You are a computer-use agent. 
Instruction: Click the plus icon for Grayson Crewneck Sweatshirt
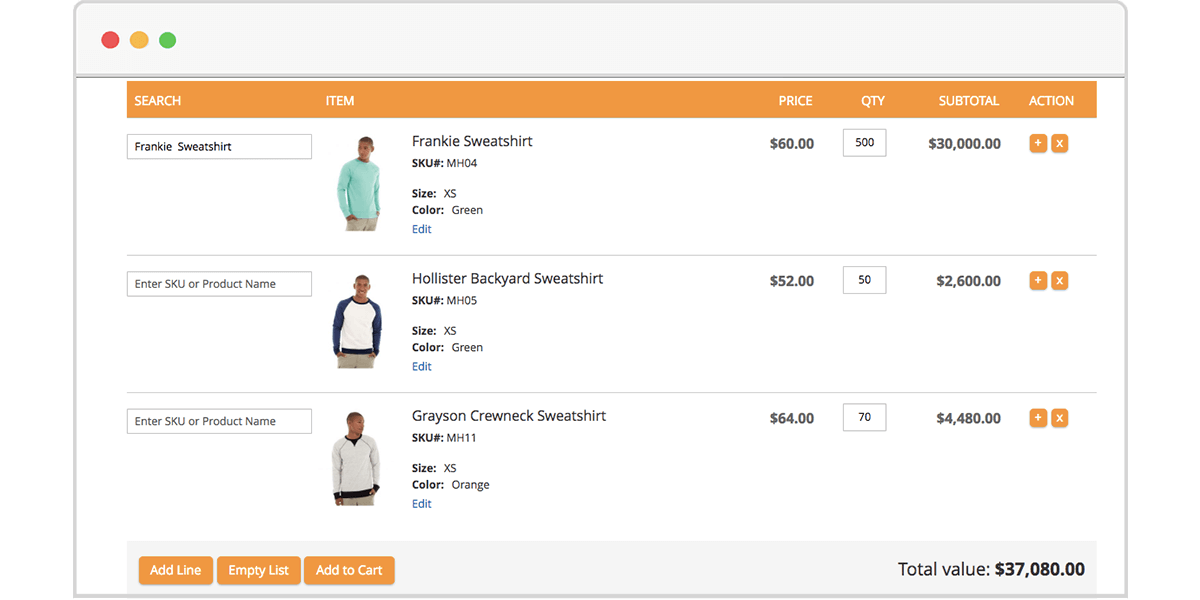(1037, 417)
